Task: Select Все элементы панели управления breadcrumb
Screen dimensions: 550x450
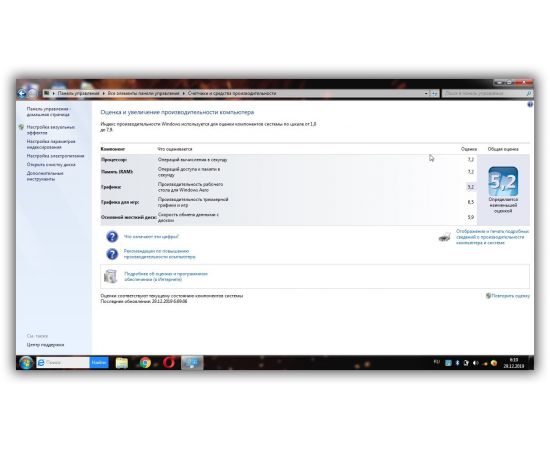Action: tap(143, 93)
